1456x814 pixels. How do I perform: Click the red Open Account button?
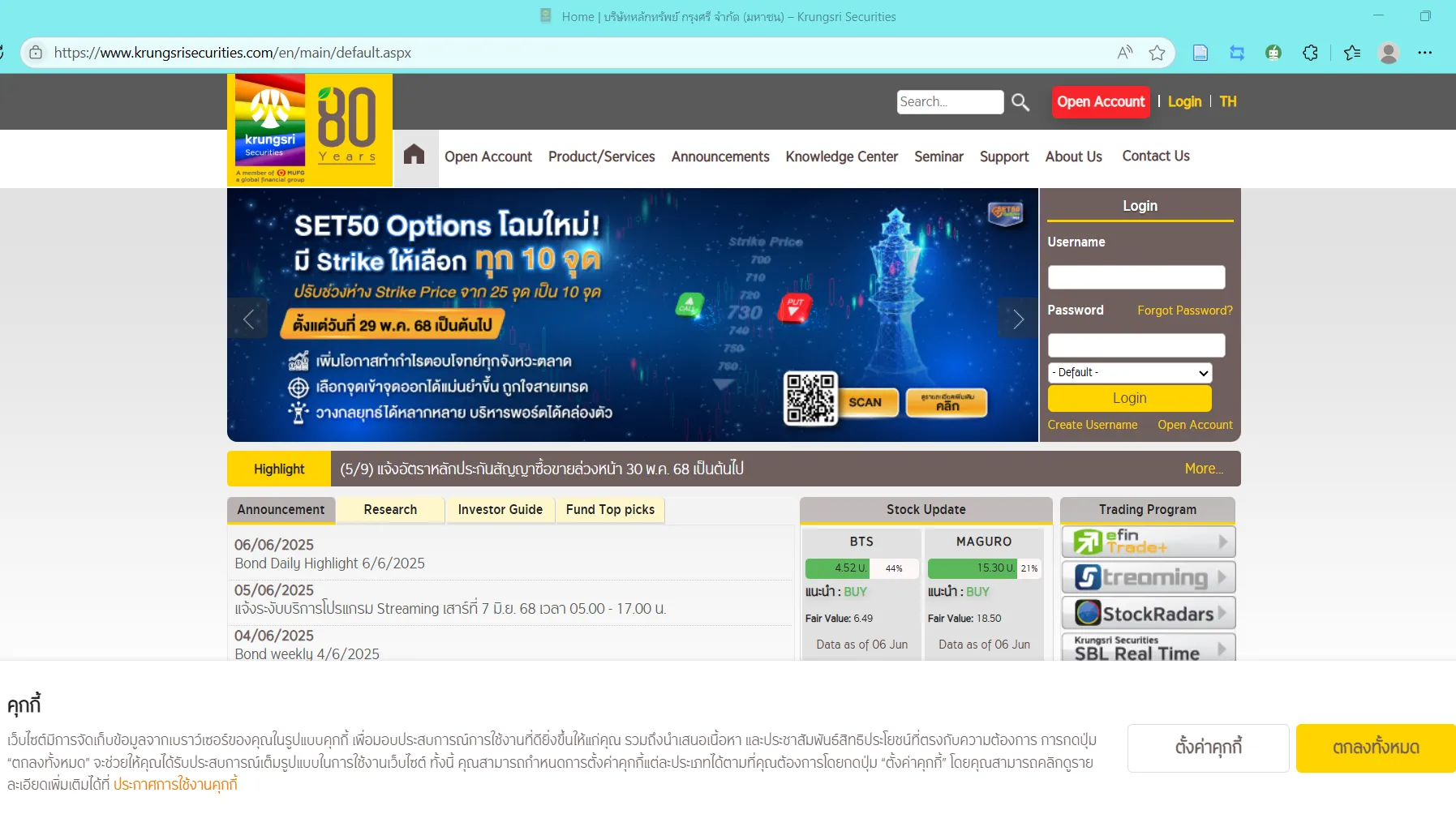coord(1101,102)
